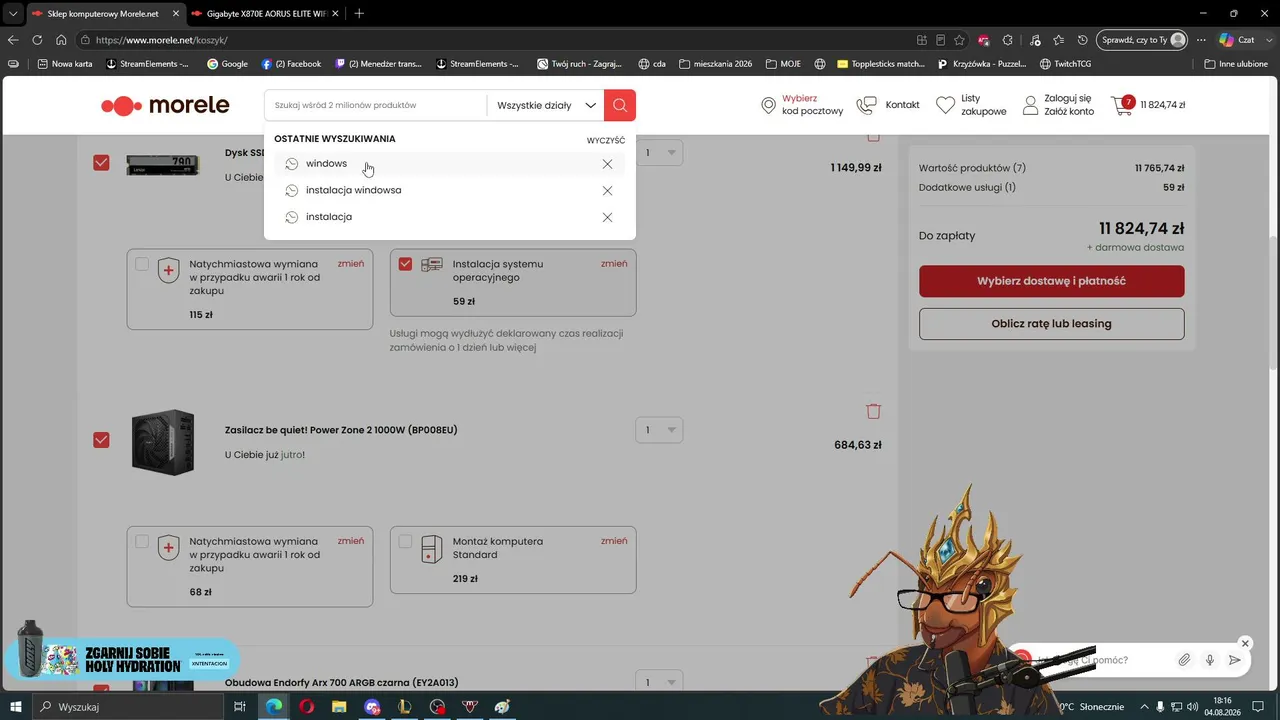Open quantity dropdown for be quiet! power supply
The image size is (1280, 720).
click(659, 430)
